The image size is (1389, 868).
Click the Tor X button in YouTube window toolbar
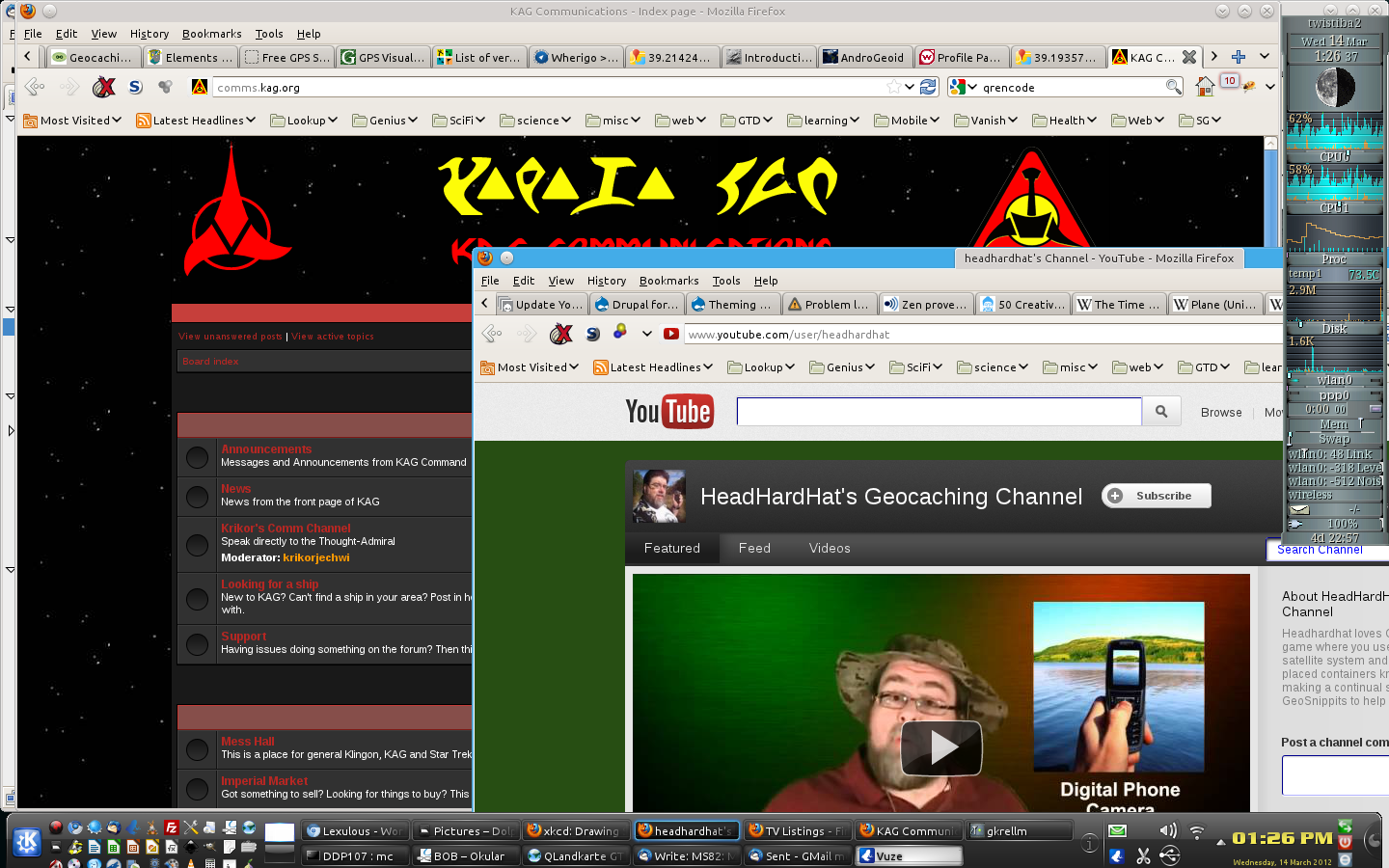[561, 334]
